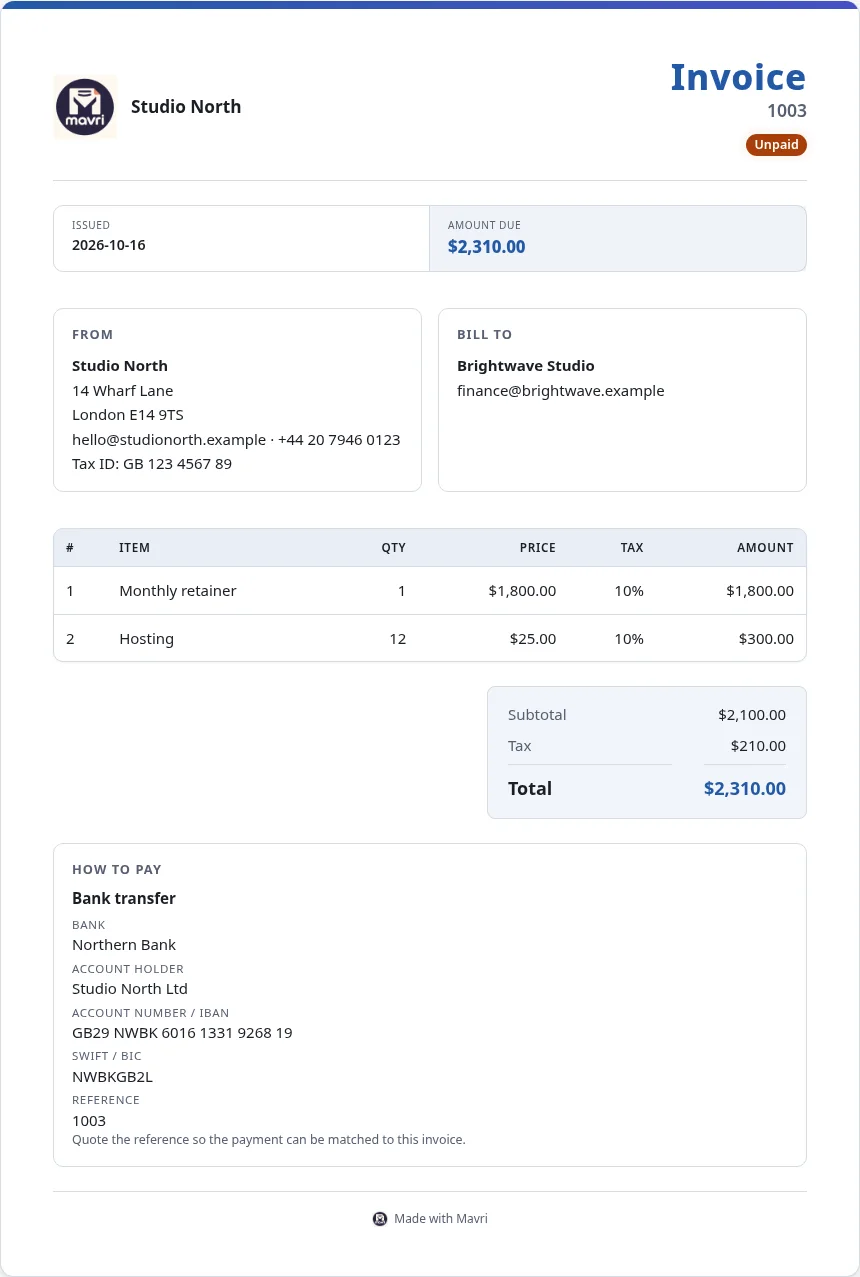Click the quantity 12 in Hosting row
The width and height of the screenshot is (860, 1277).
tap(398, 639)
